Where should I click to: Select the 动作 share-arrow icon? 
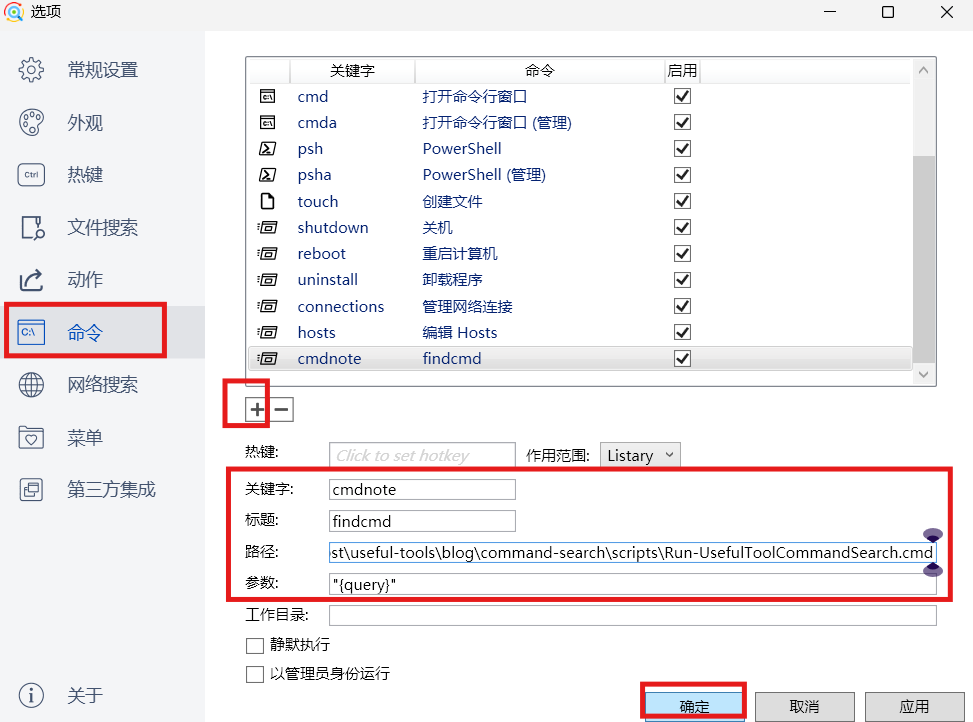[31, 280]
